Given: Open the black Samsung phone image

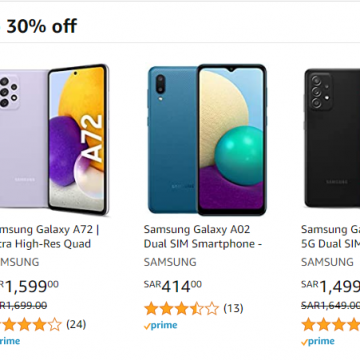Looking at the screenshot, I should 332,138.
